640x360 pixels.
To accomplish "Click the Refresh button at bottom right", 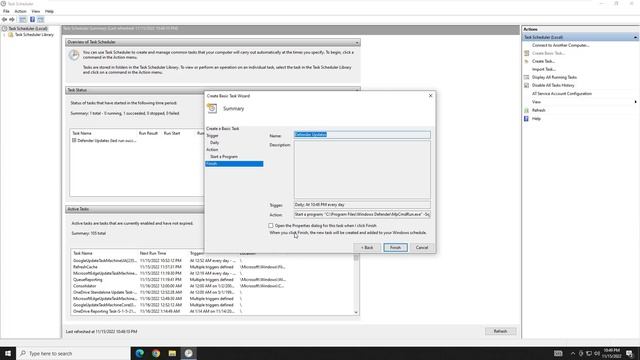I will point(500,331).
